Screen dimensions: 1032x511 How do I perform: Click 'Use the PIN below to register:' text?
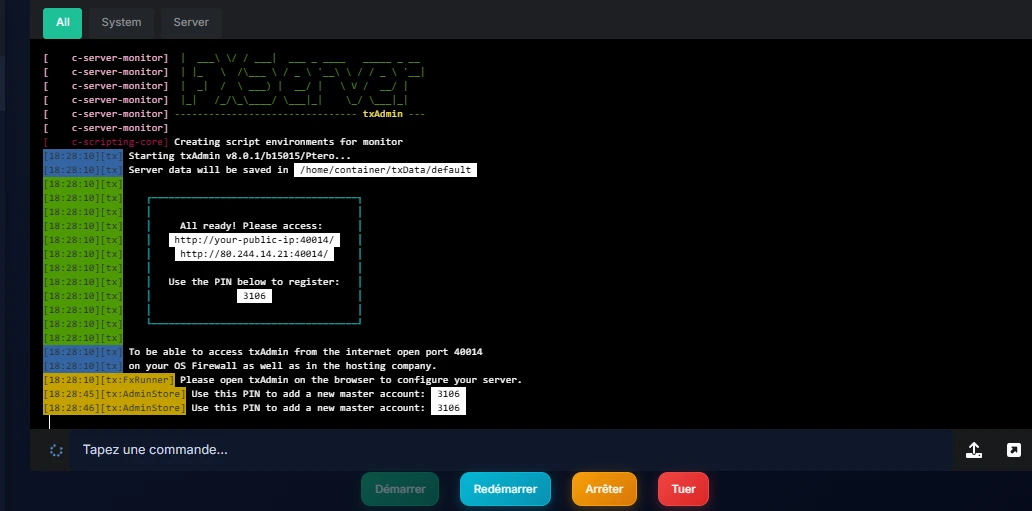(254, 282)
